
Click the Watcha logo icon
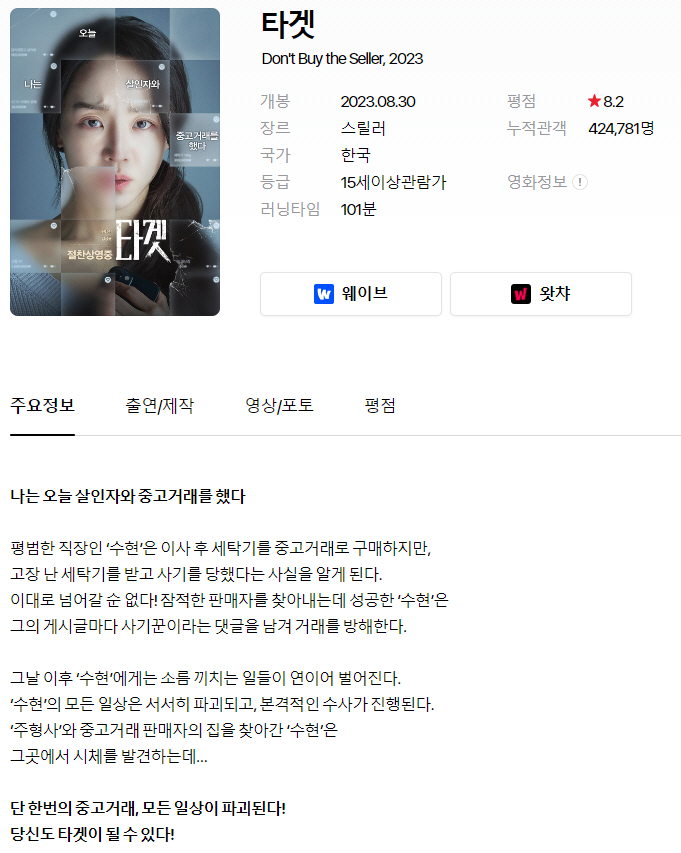coord(521,294)
